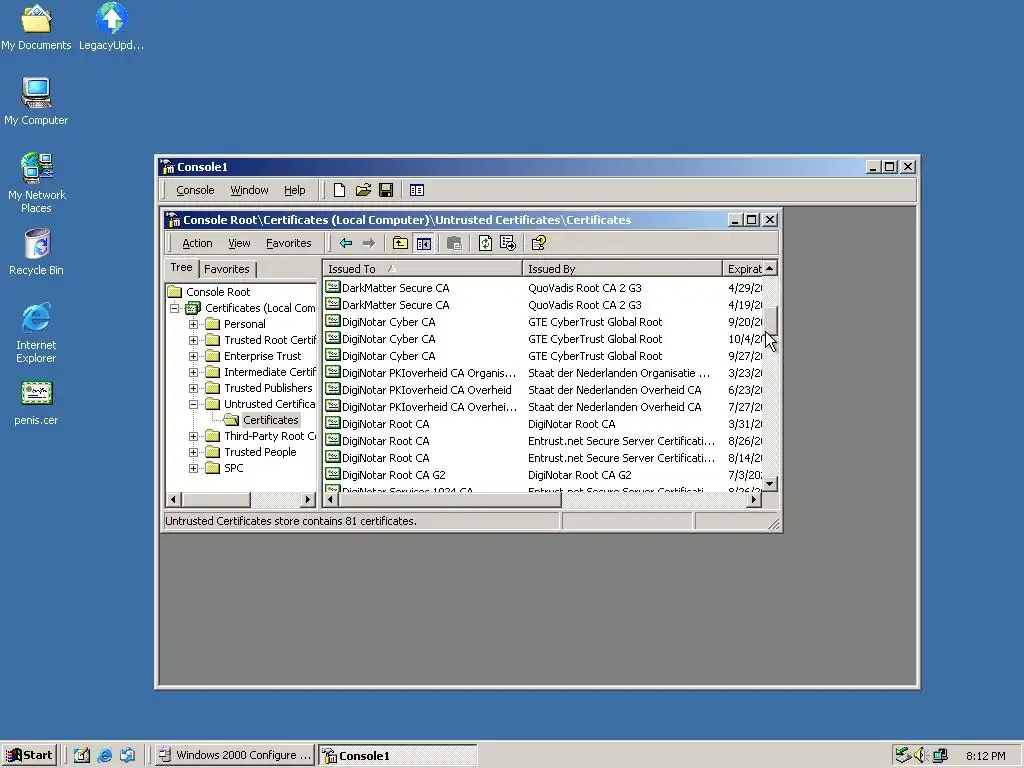Open the Window menu
1024x768 pixels.
point(249,190)
